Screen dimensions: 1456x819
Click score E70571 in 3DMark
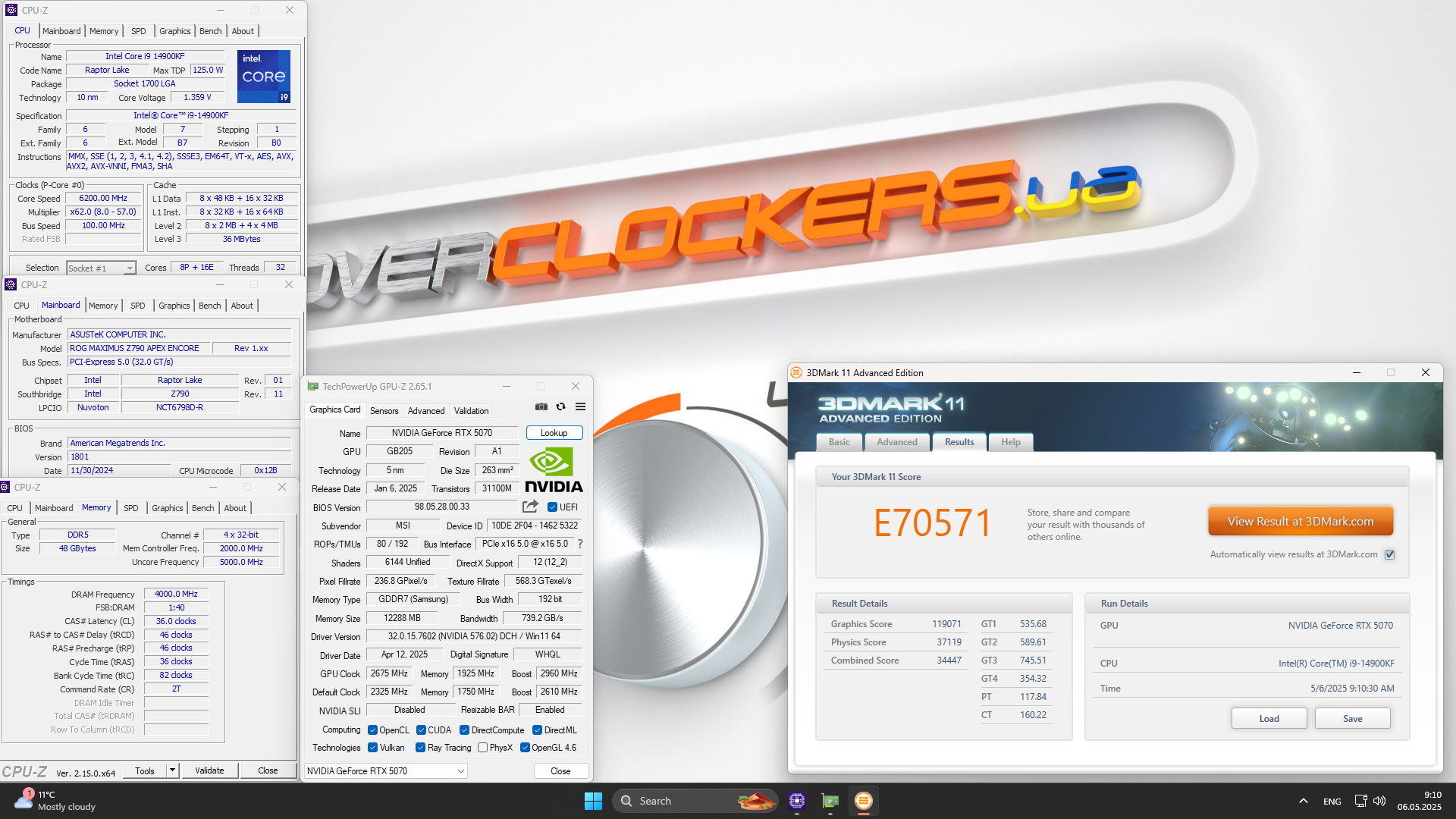[932, 523]
